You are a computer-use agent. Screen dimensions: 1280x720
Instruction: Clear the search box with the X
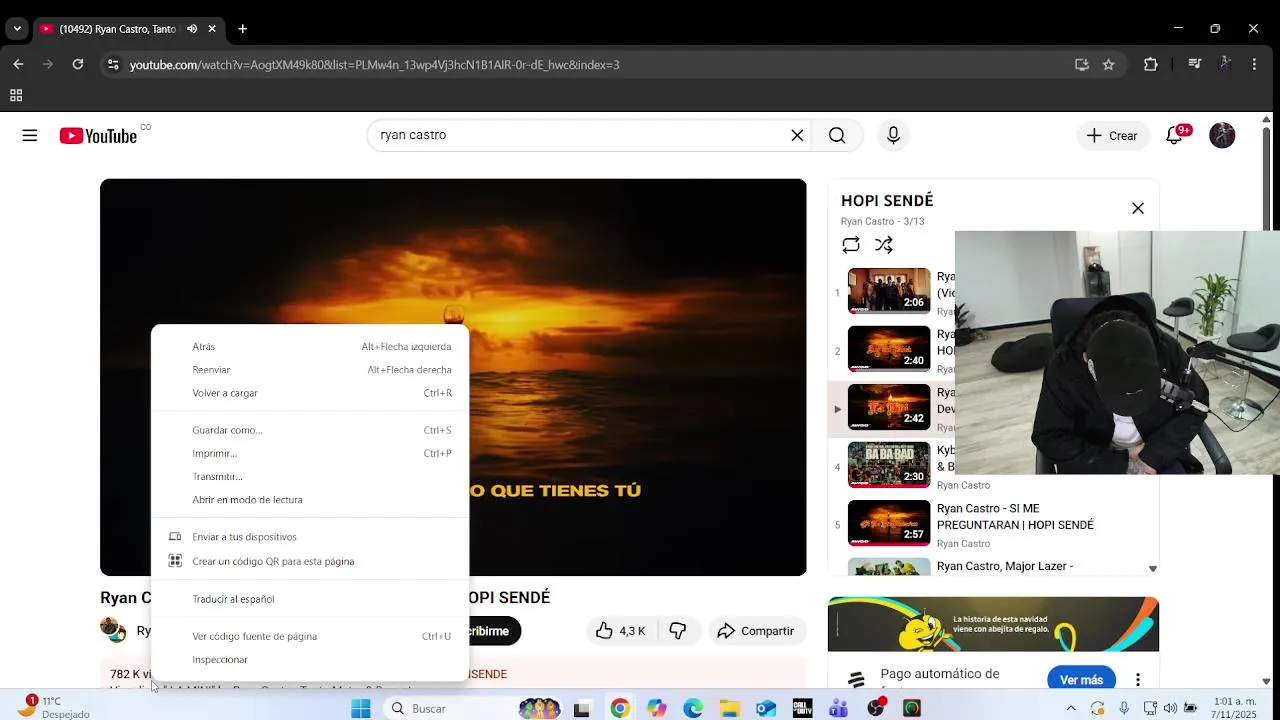(x=797, y=136)
